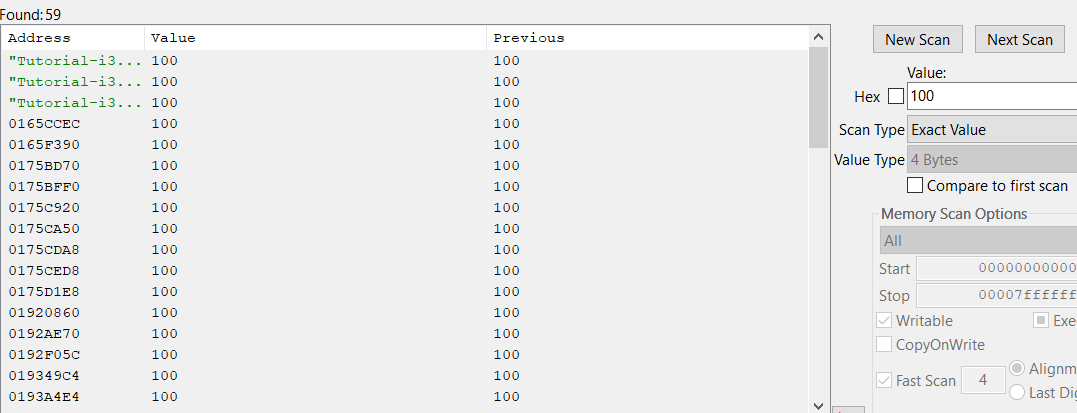Viewport: 1077px width, 413px height.
Task: Open the Scan Type dropdown
Action: (991, 130)
